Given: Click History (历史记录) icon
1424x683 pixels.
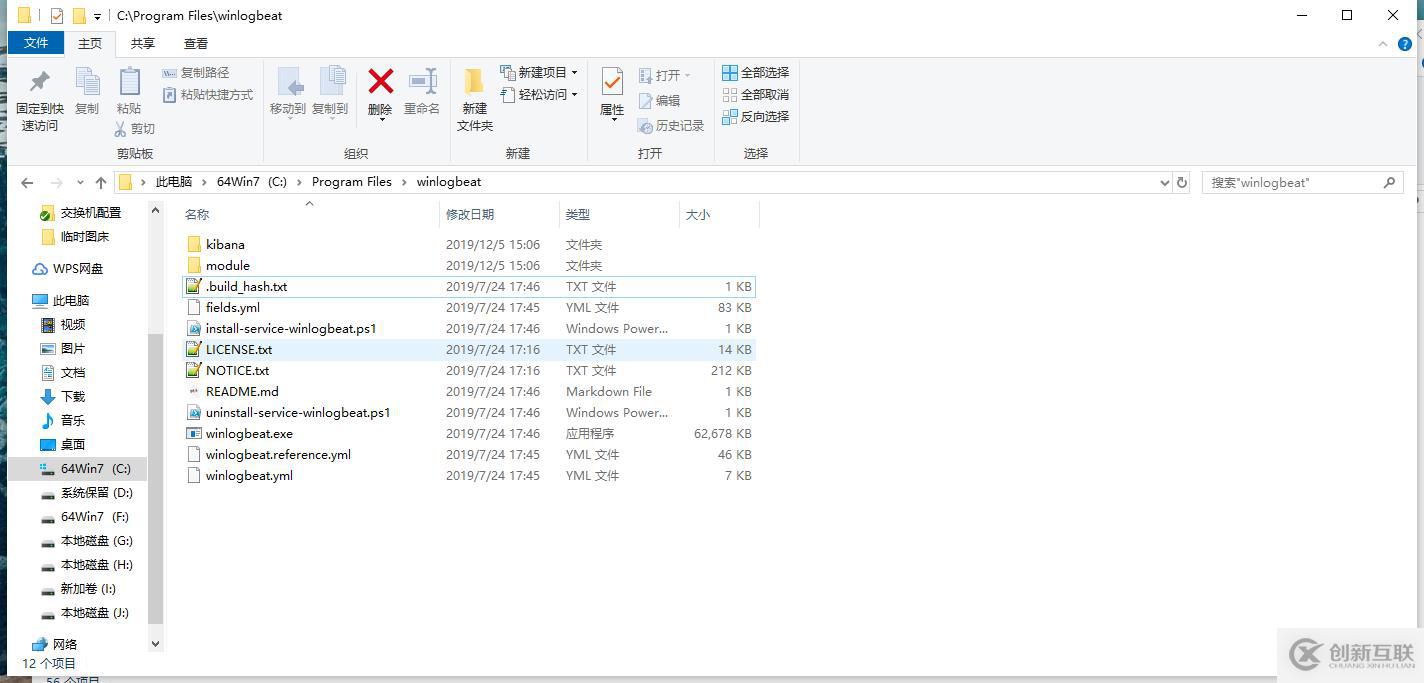Looking at the screenshot, I should (x=645, y=125).
